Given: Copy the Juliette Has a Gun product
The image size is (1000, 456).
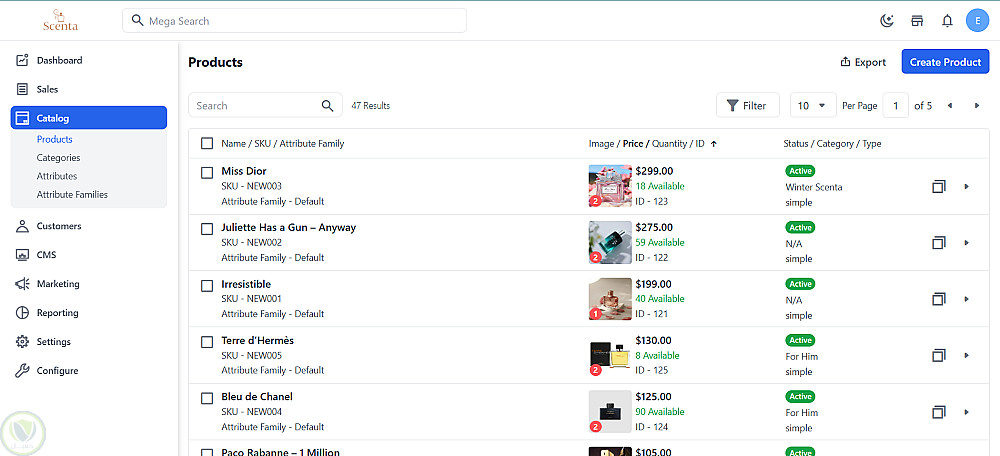Looking at the screenshot, I should coord(938,242).
